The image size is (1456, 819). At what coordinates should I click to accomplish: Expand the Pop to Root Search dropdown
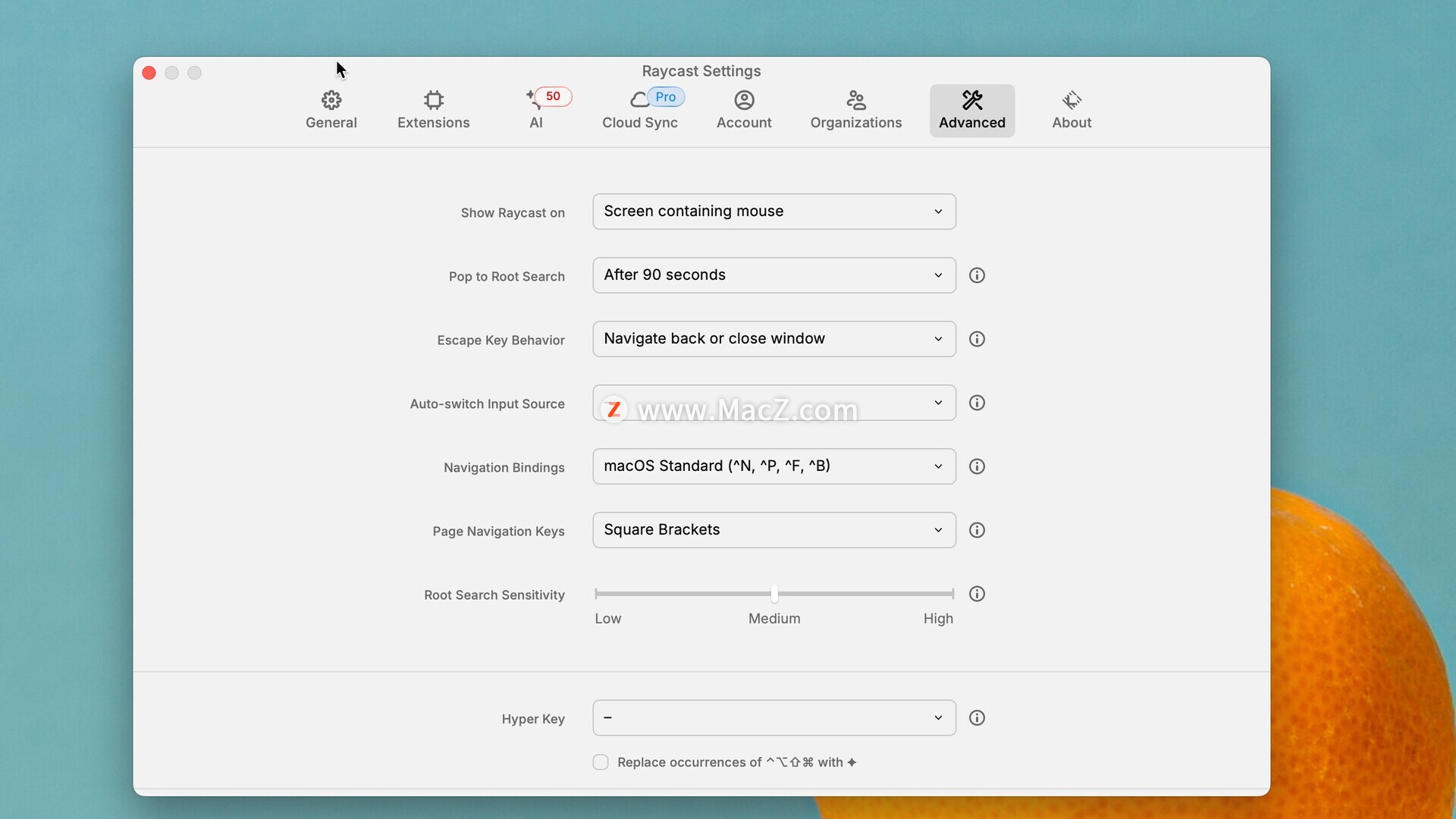click(774, 275)
